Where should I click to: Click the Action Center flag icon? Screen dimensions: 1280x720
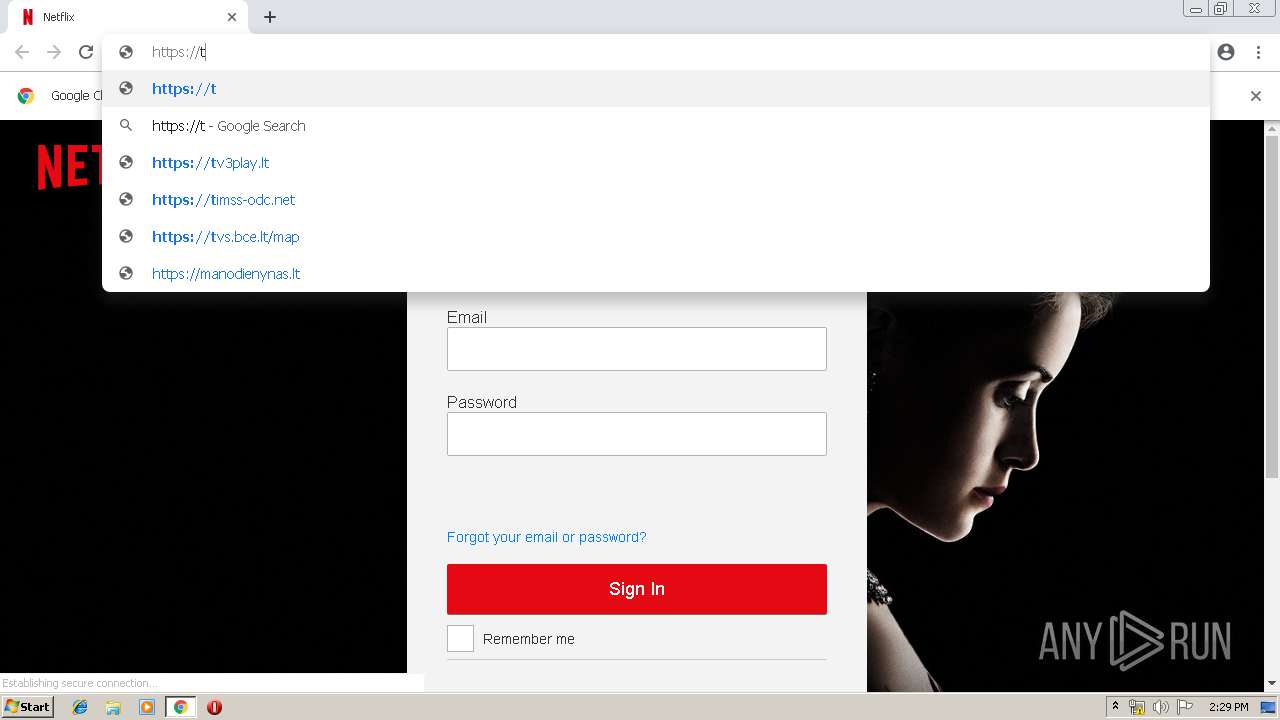(x=1185, y=707)
